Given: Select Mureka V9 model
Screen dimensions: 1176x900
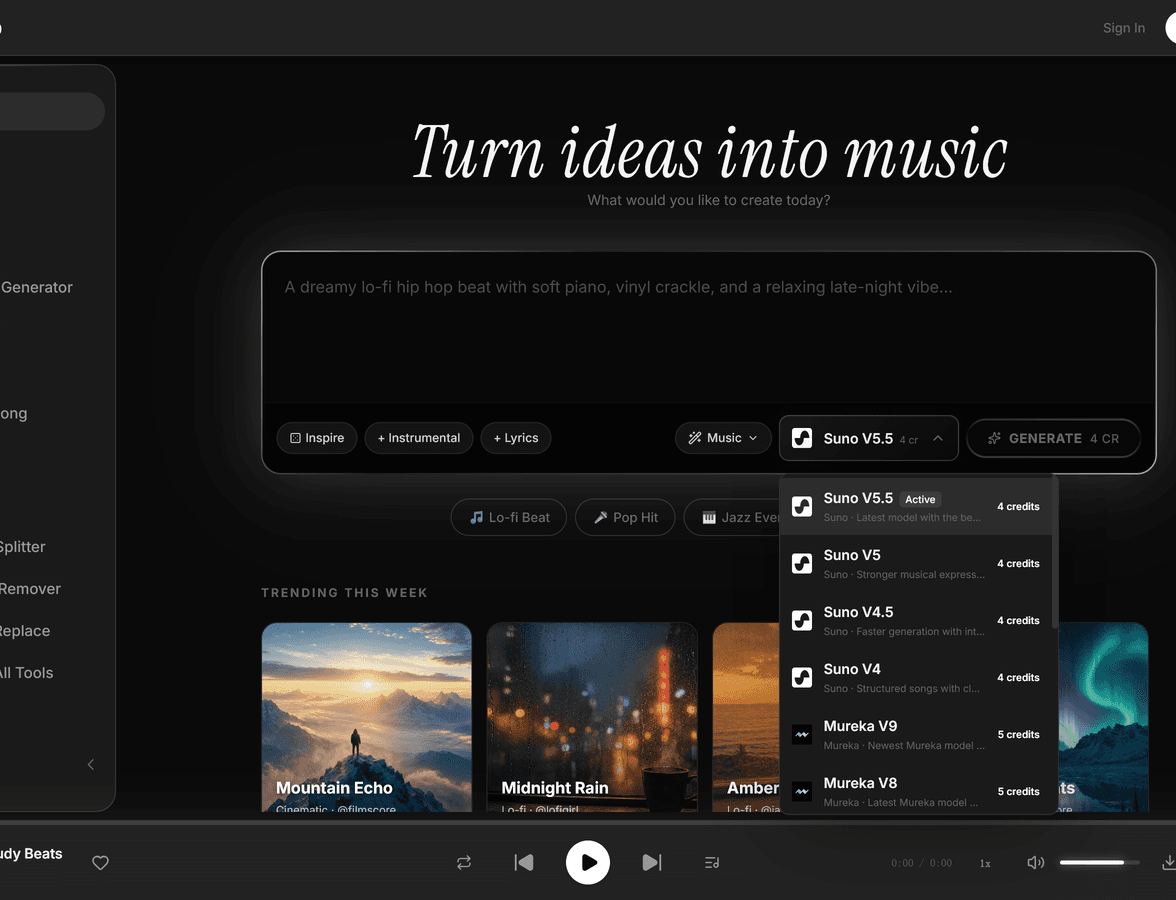Looking at the screenshot, I should click(916, 735).
